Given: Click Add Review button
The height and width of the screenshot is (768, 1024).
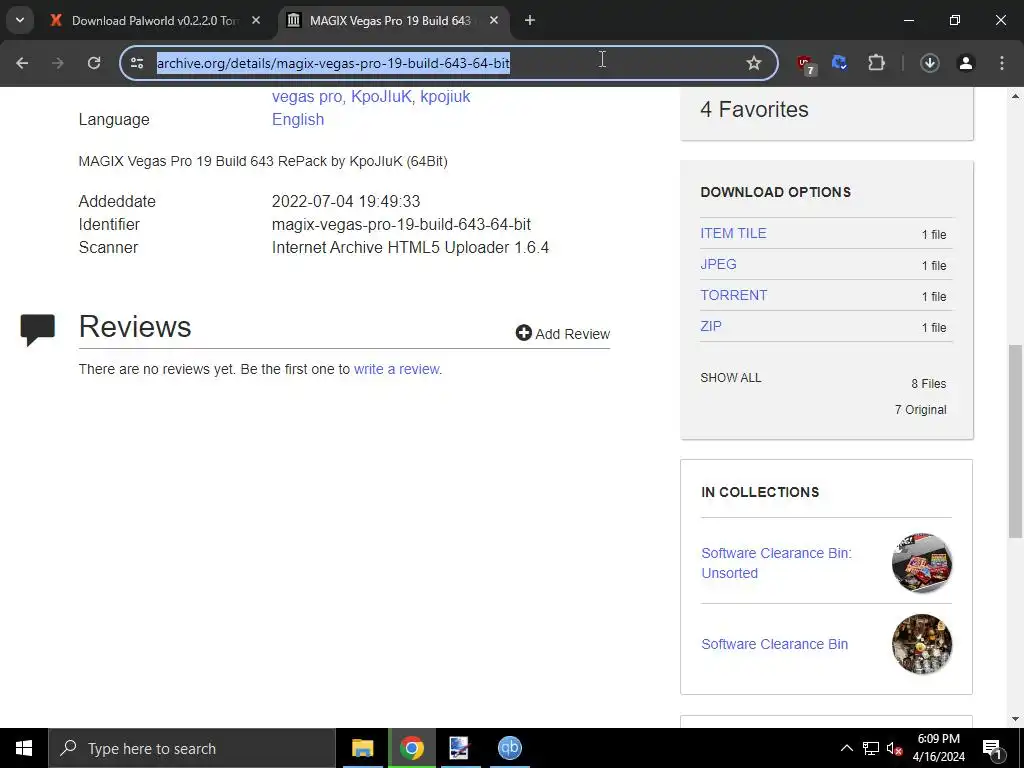Looking at the screenshot, I should coord(563,334).
